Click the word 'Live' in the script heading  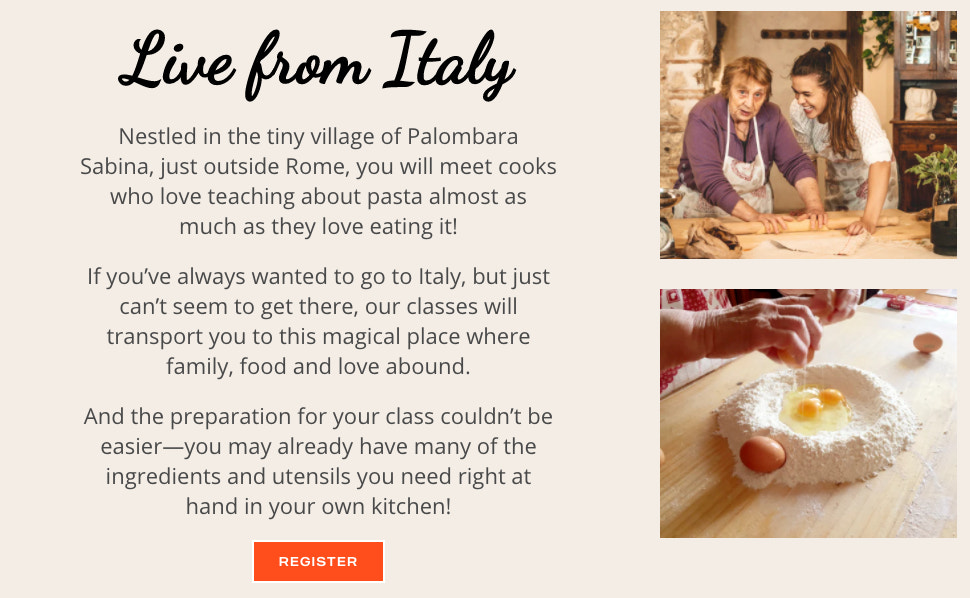click(176, 62)
